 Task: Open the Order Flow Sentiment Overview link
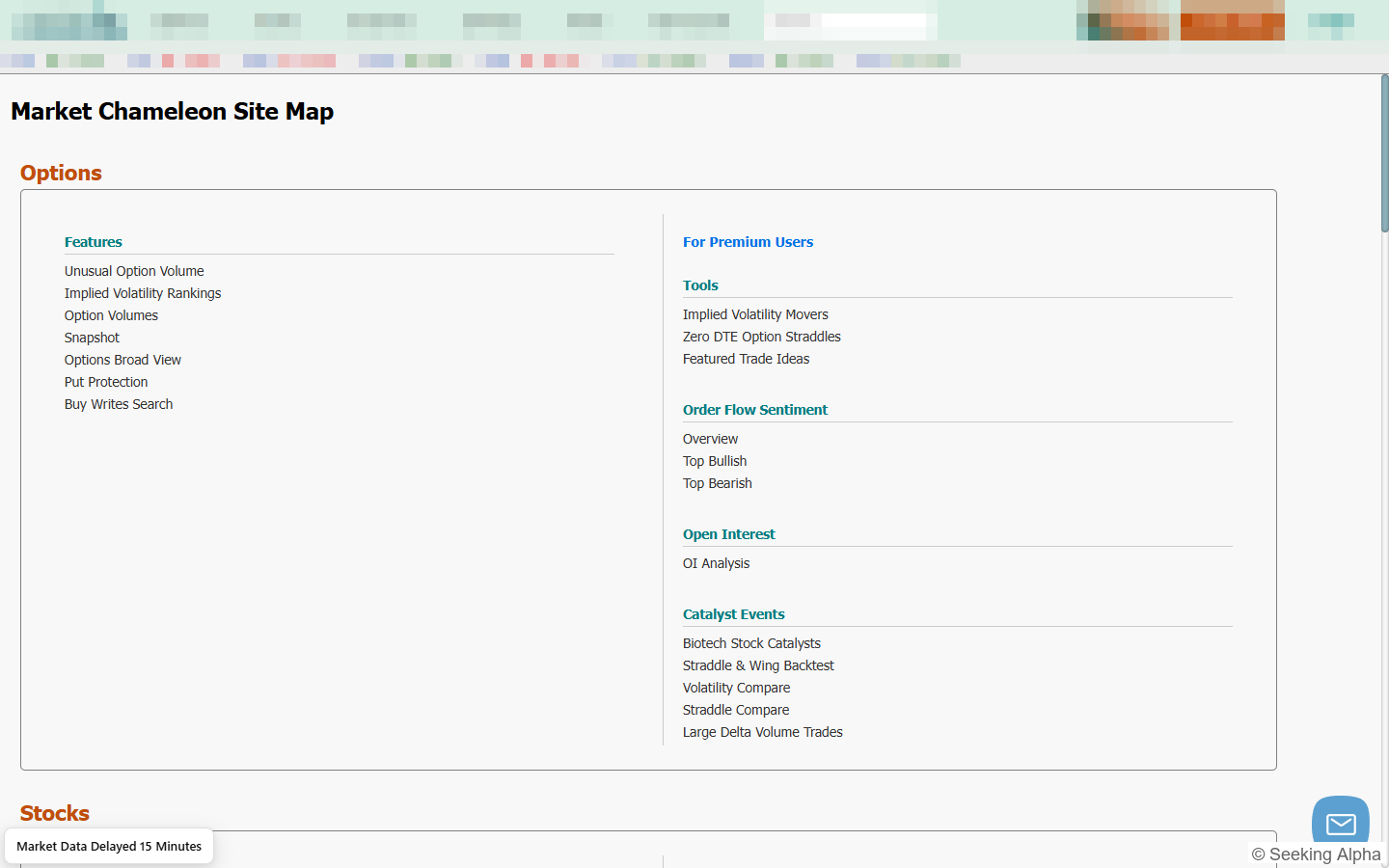[x=710, y=439]
